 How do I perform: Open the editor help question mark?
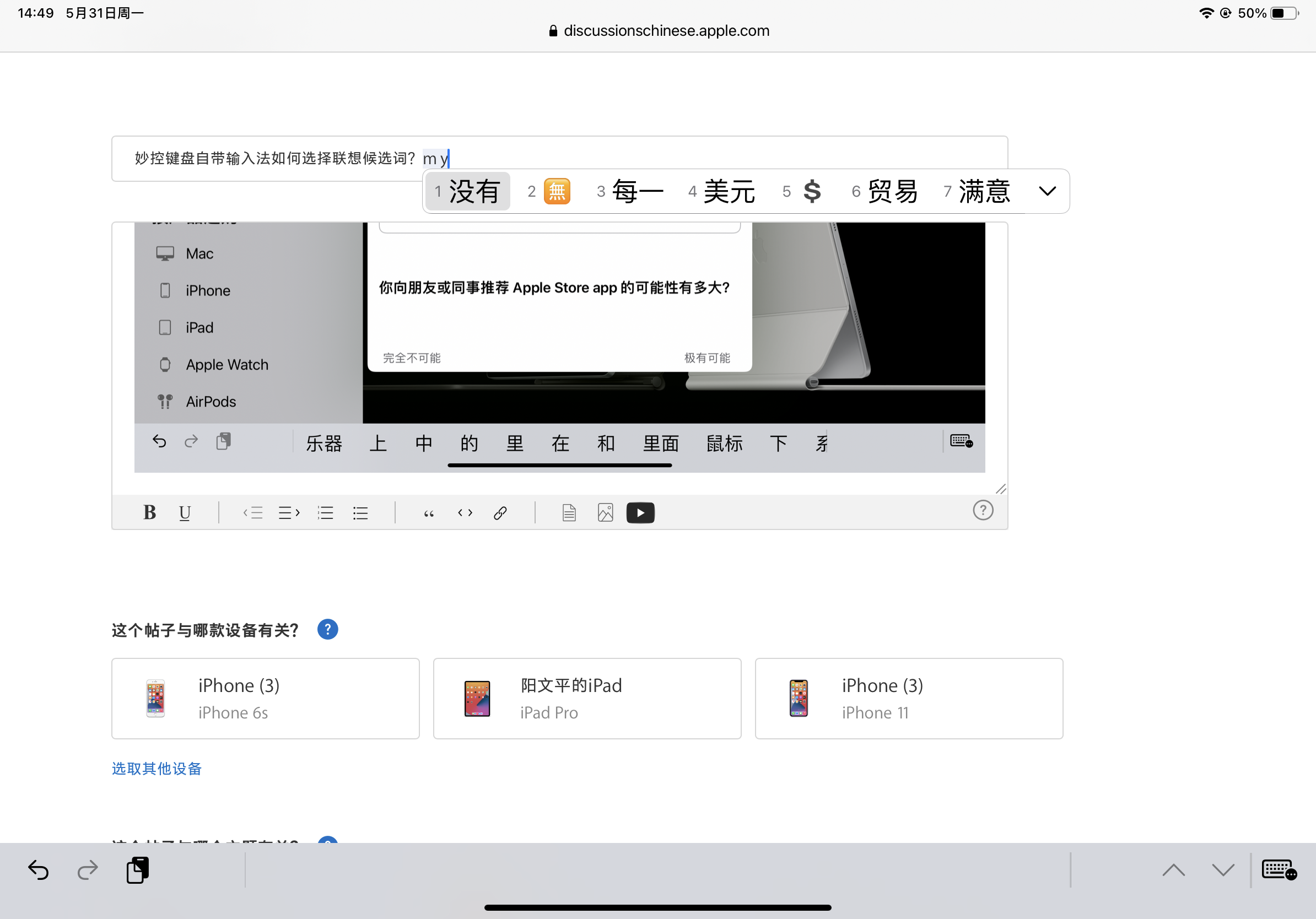coord(983,510)
